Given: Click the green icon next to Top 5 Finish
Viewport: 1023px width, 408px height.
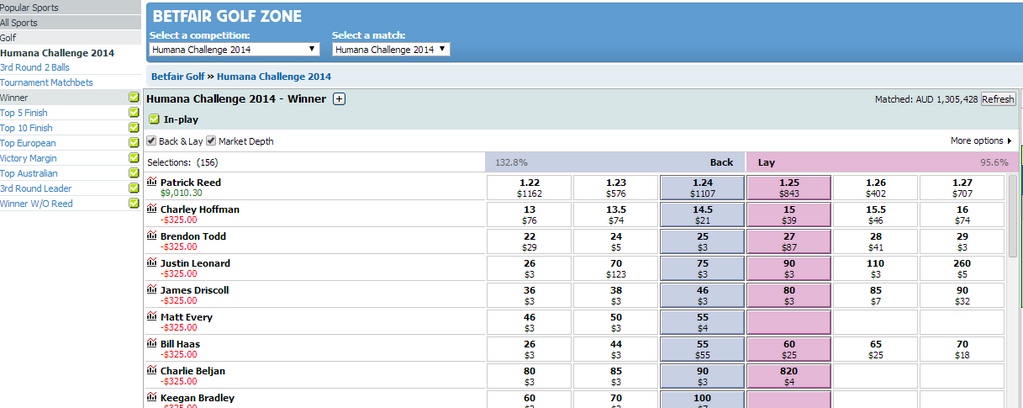Looking at the screenshot, I should (x=134, y=113).
